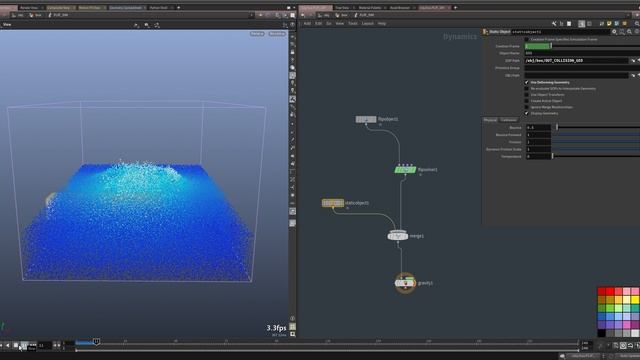Open the parameter gear menu for Static Object
Screen dimensions: 640x360
click(614, 32)
